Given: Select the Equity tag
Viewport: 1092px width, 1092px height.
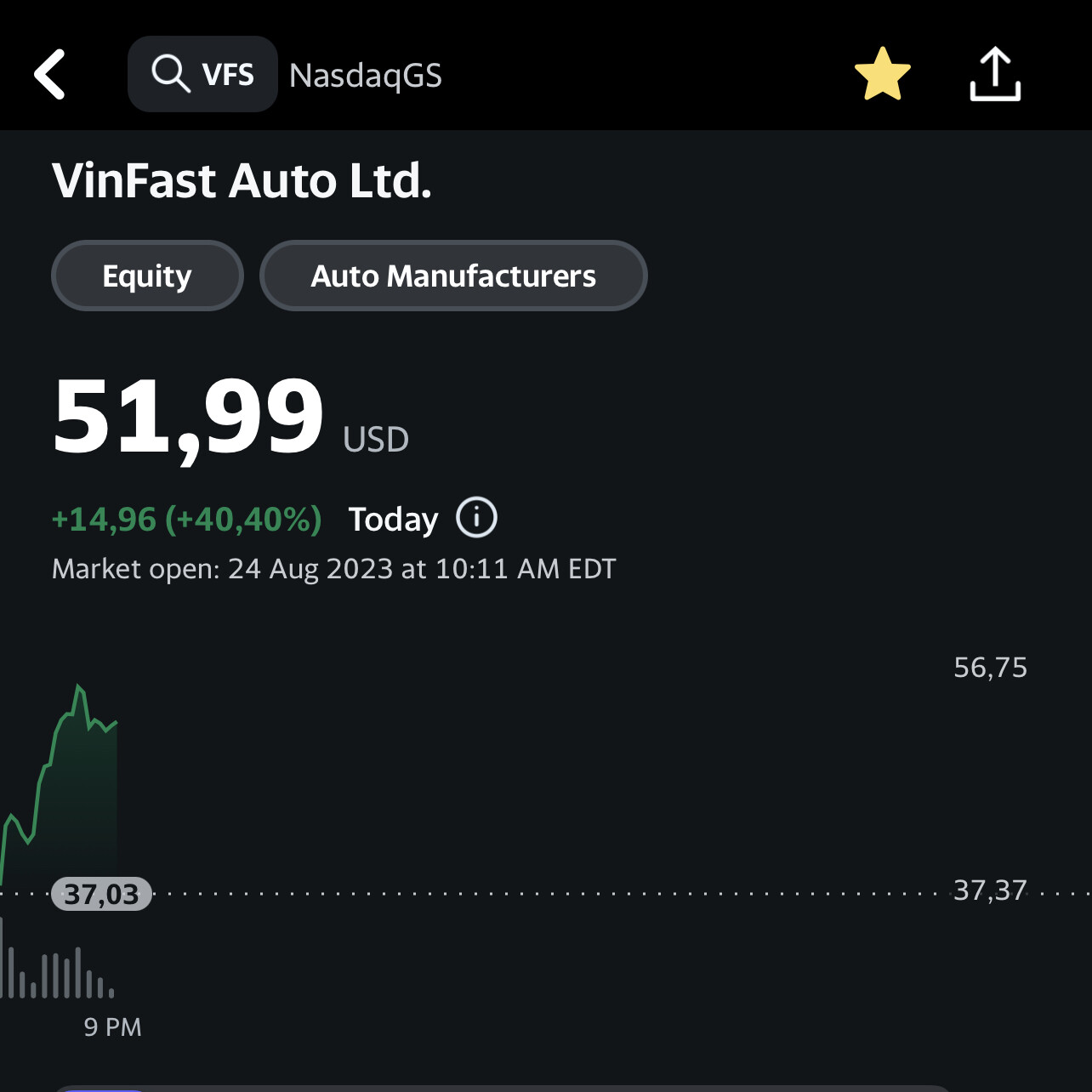Looking at the screenshot, I should click(x=147, y=276).
